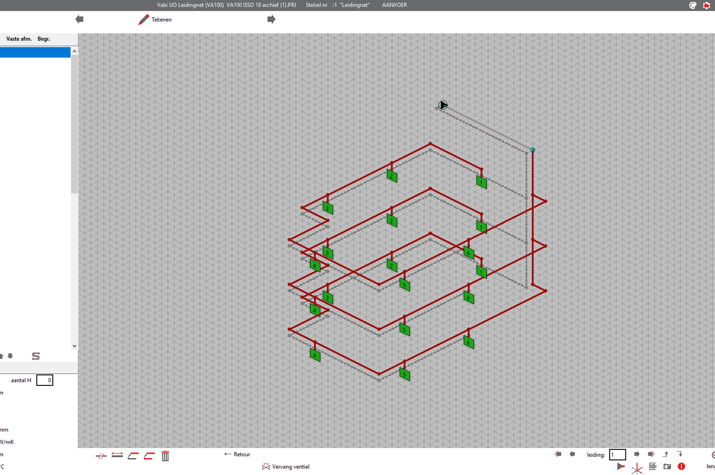Screen dimensions: 715x475
Task: Click the down-turn arrow icon near leiding
Action: 680,454
